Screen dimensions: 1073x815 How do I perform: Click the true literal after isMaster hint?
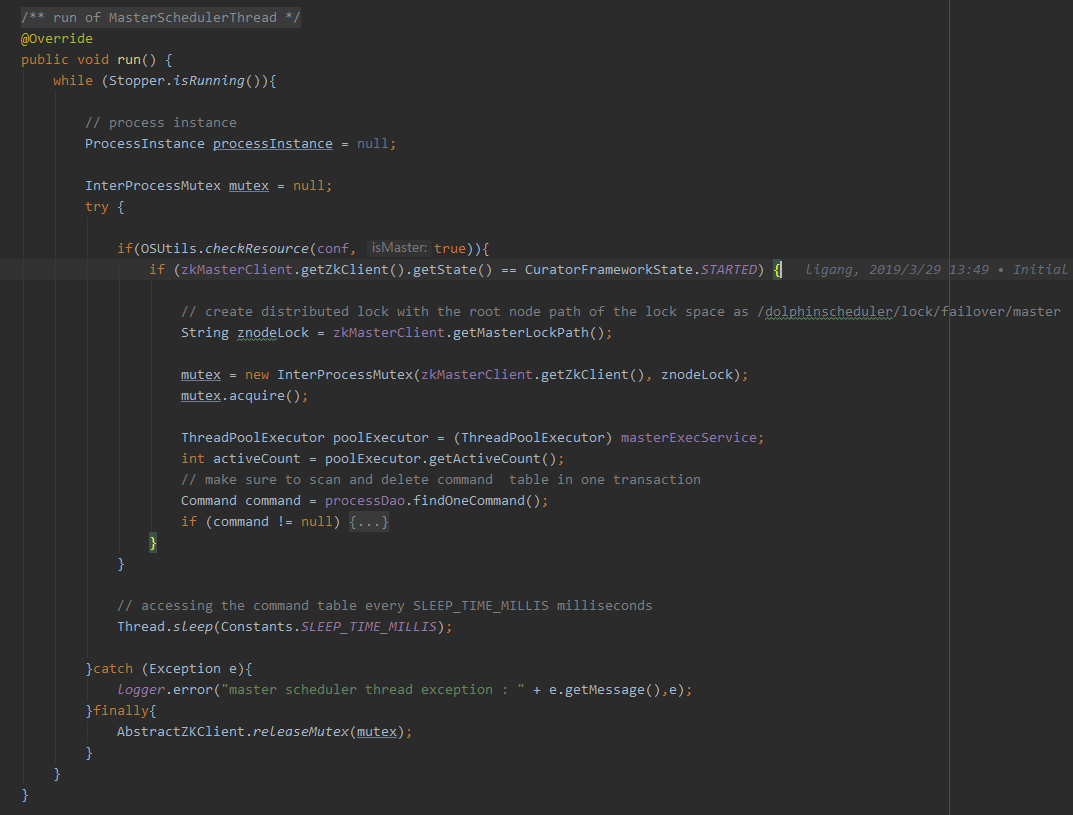pos(450,248)
